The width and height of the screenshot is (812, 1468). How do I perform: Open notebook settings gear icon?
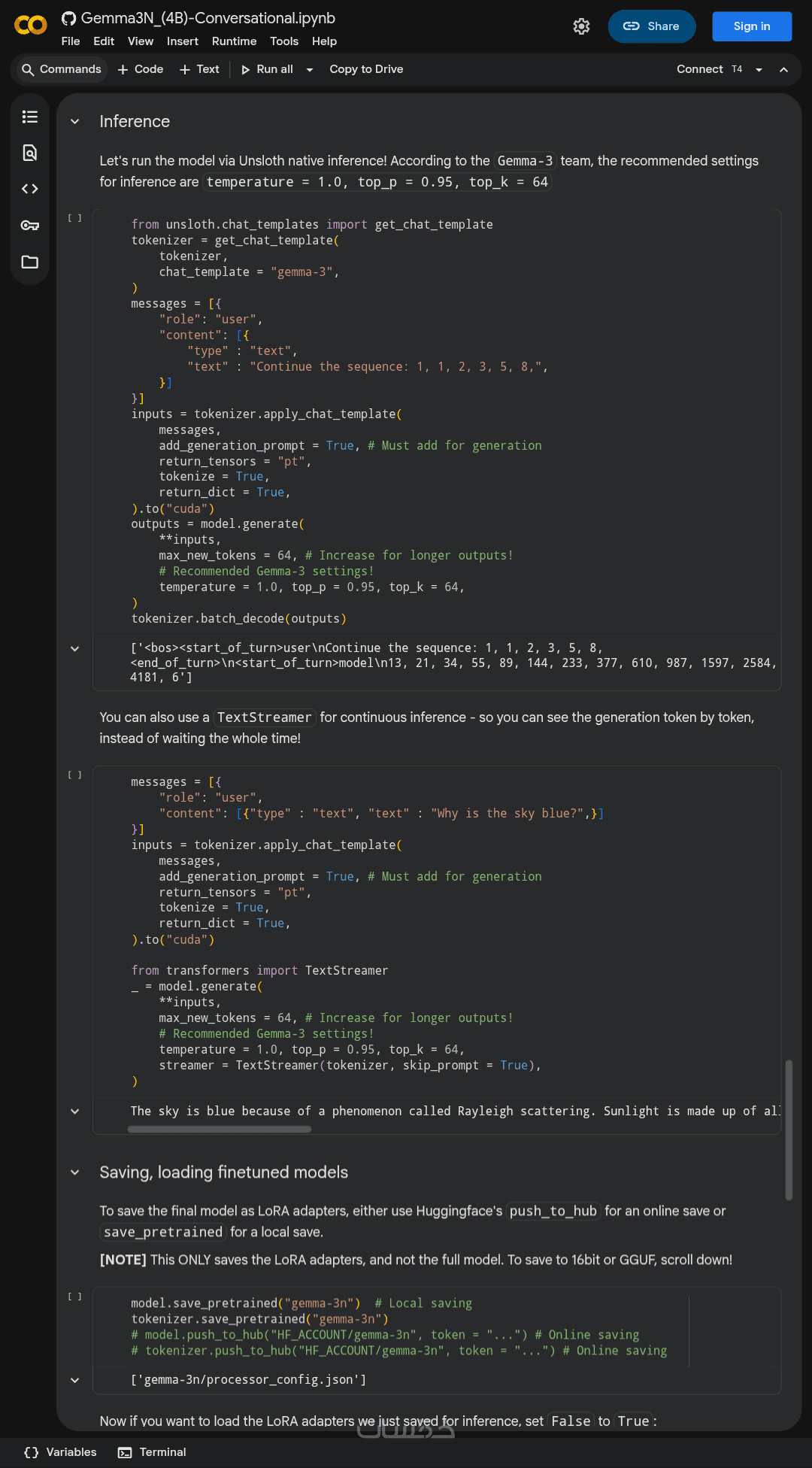click(x=581, y=26)
